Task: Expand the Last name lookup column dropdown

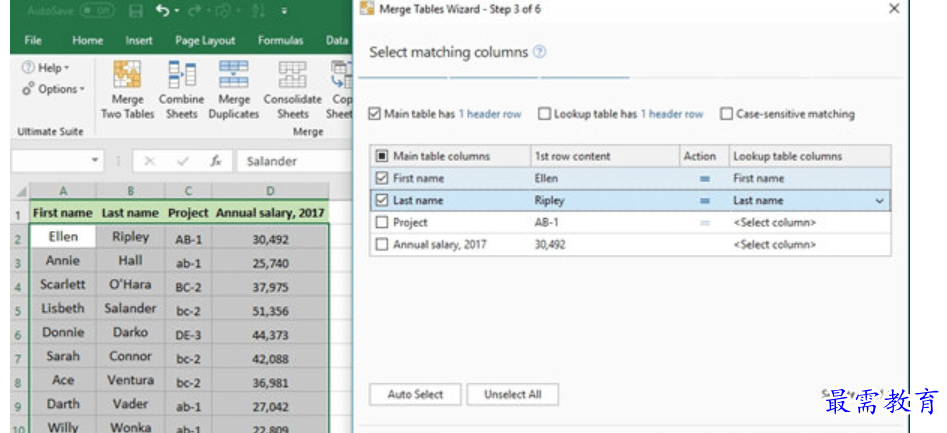Action: tap(879, 201)
